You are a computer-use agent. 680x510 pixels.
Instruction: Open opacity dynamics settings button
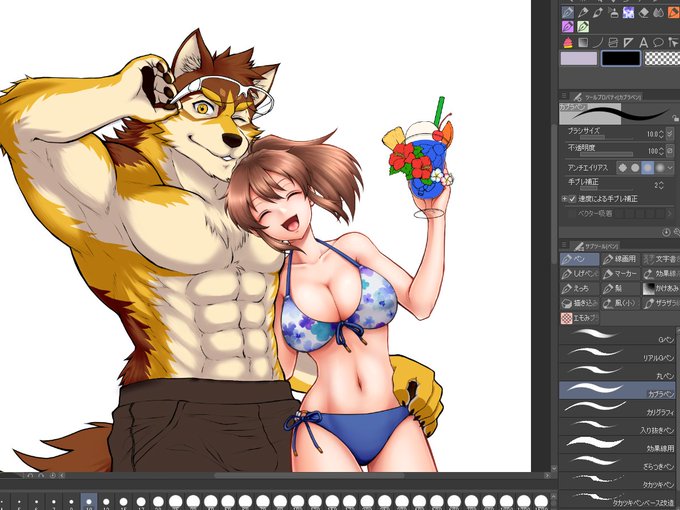[x=670, y=150]
